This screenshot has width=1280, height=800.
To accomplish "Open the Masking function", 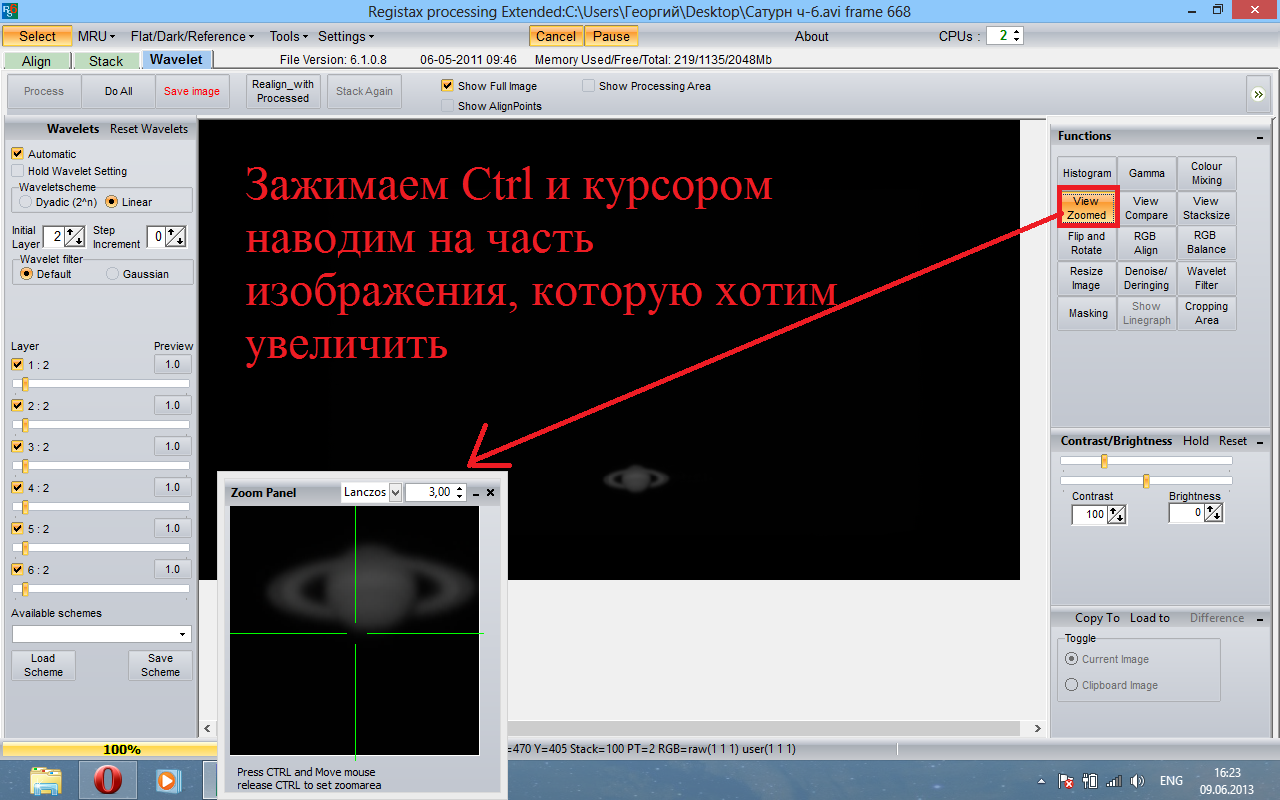I will point(1087,313).
